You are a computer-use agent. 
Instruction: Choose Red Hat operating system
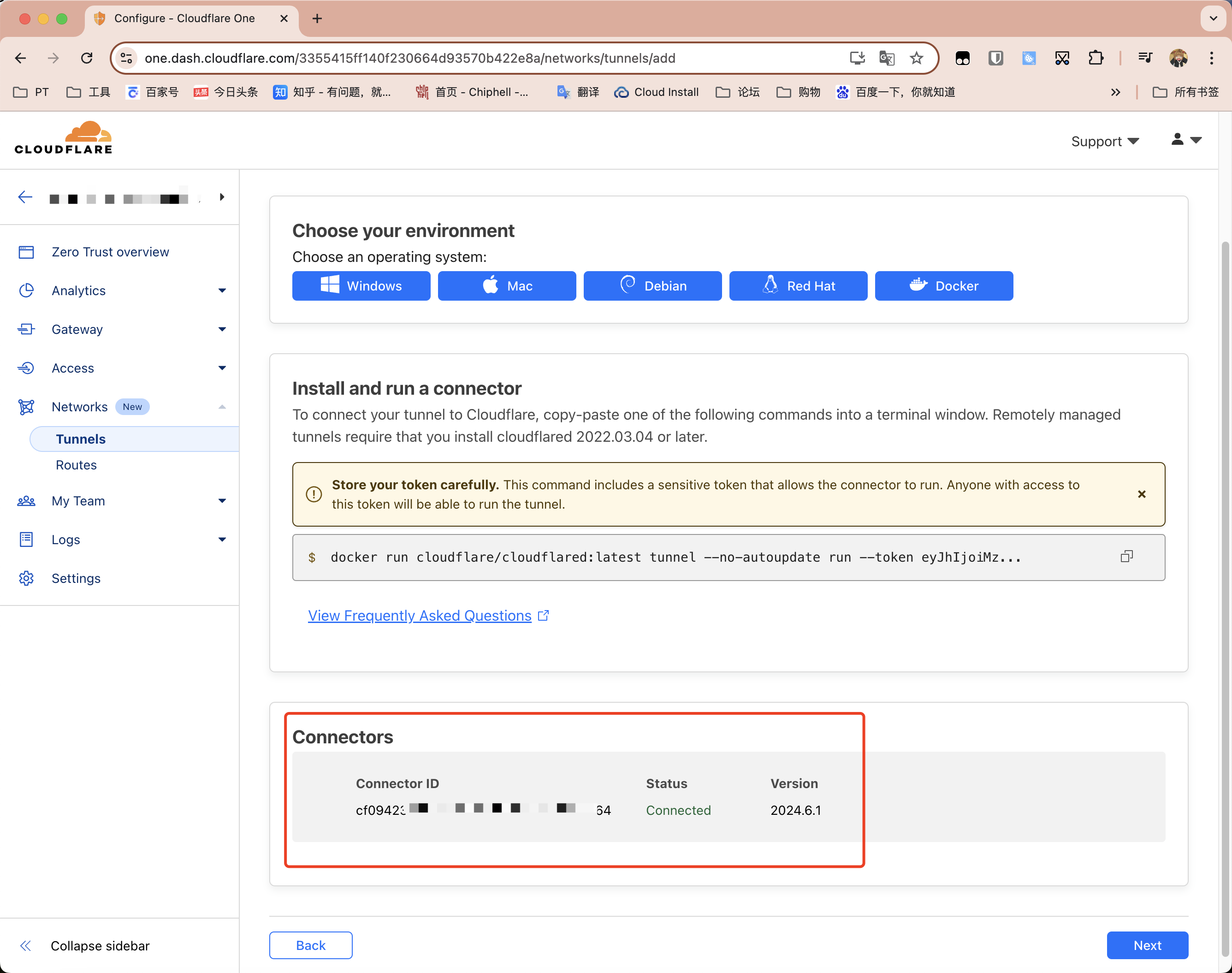[x=799, y=286]
